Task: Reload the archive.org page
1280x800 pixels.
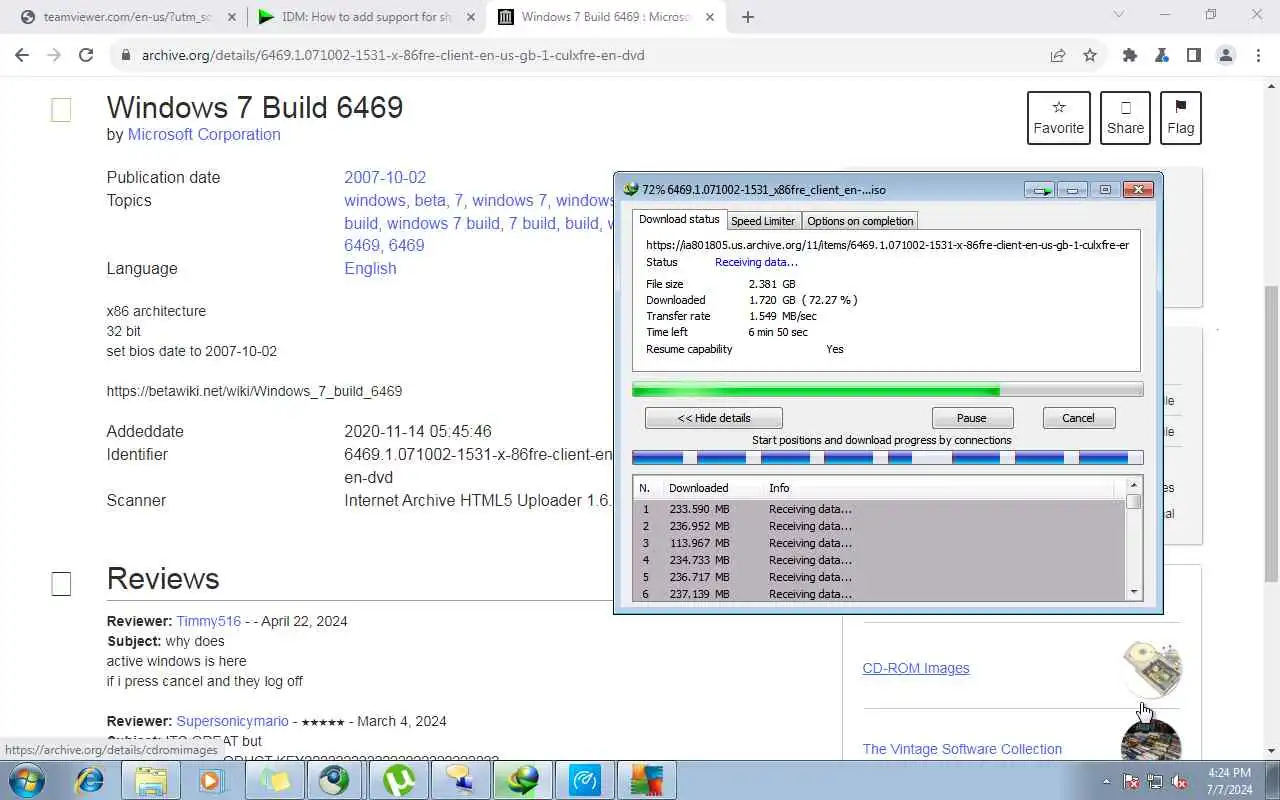Action: 86,55
